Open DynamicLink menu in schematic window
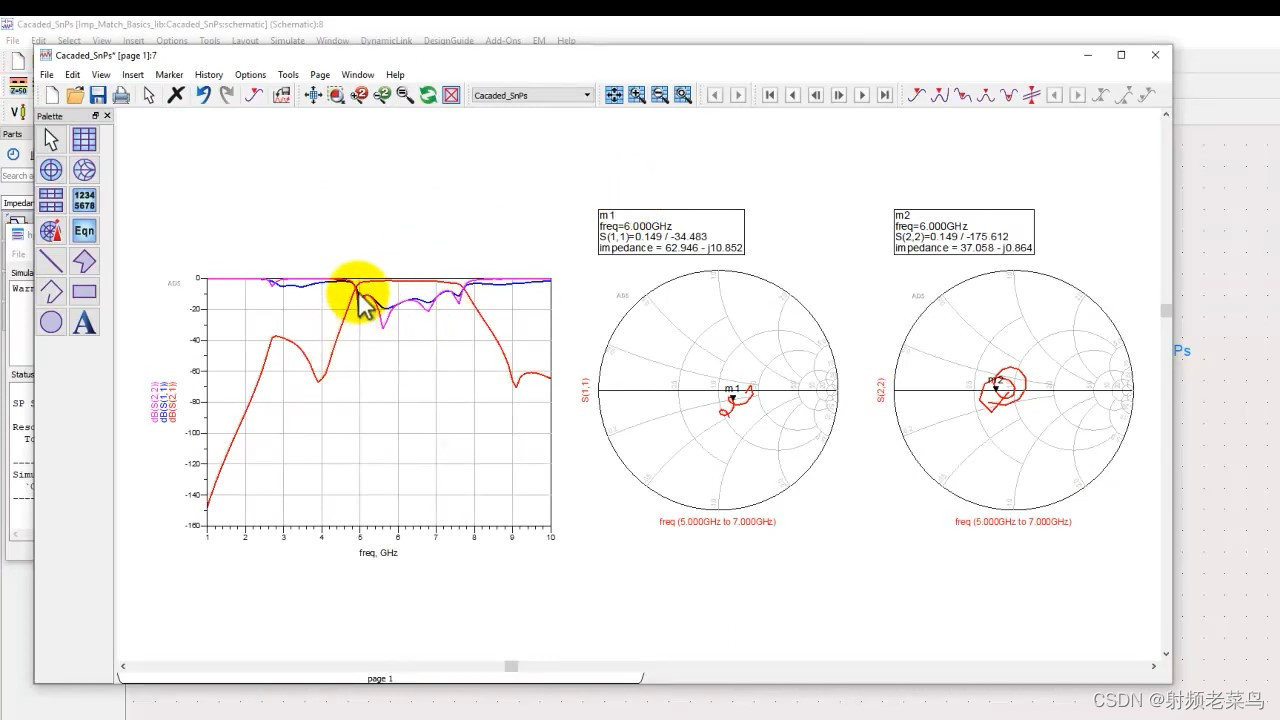 pyautogui.click(x=384, y=41)
